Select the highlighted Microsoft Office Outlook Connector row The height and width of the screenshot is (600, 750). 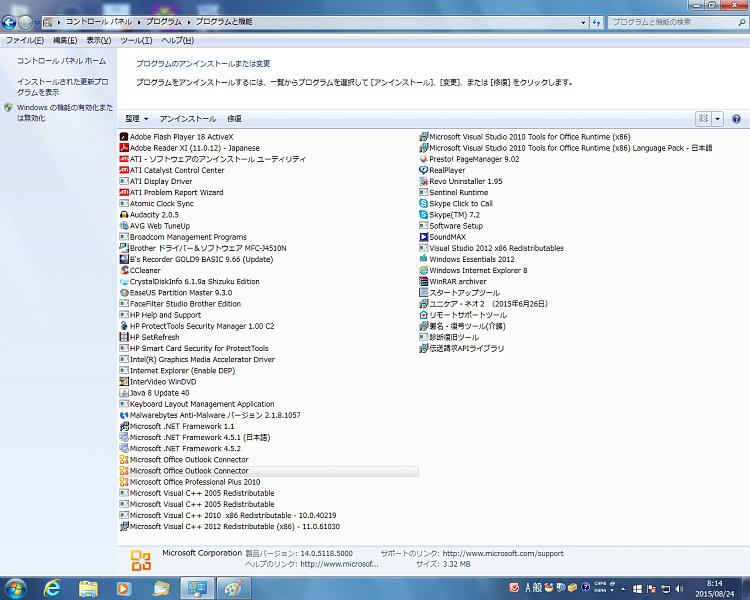pyautogui.click(x=268, y=471)
